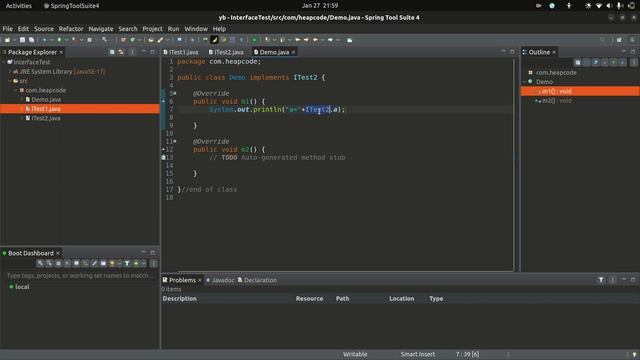Click the Search magnifier icon at toolbar right

pos(602,40)
